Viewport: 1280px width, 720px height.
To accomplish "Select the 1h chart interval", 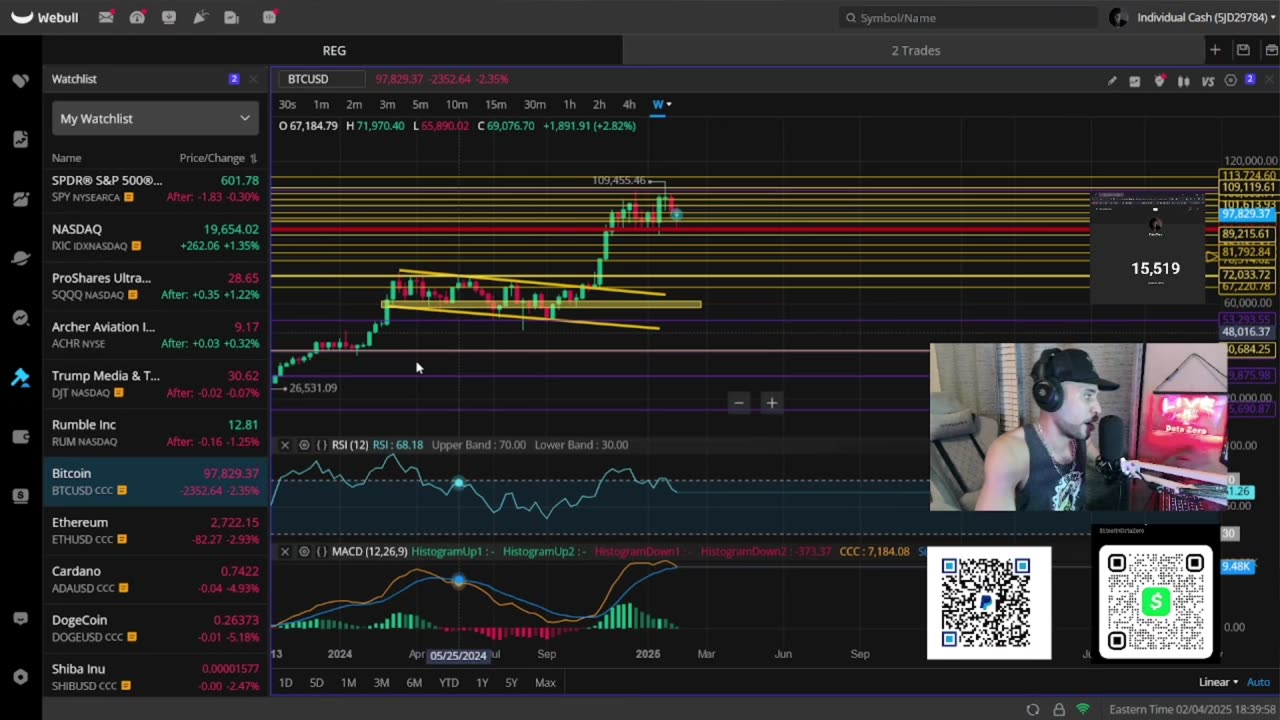I will click(569, 104).
